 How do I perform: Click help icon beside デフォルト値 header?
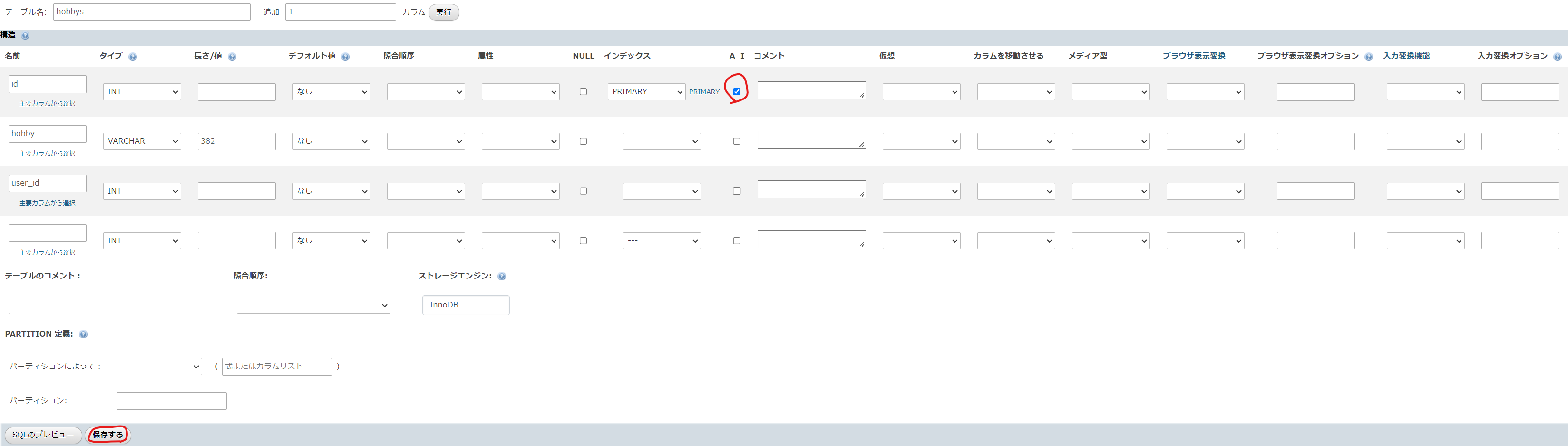click(345, 57)
